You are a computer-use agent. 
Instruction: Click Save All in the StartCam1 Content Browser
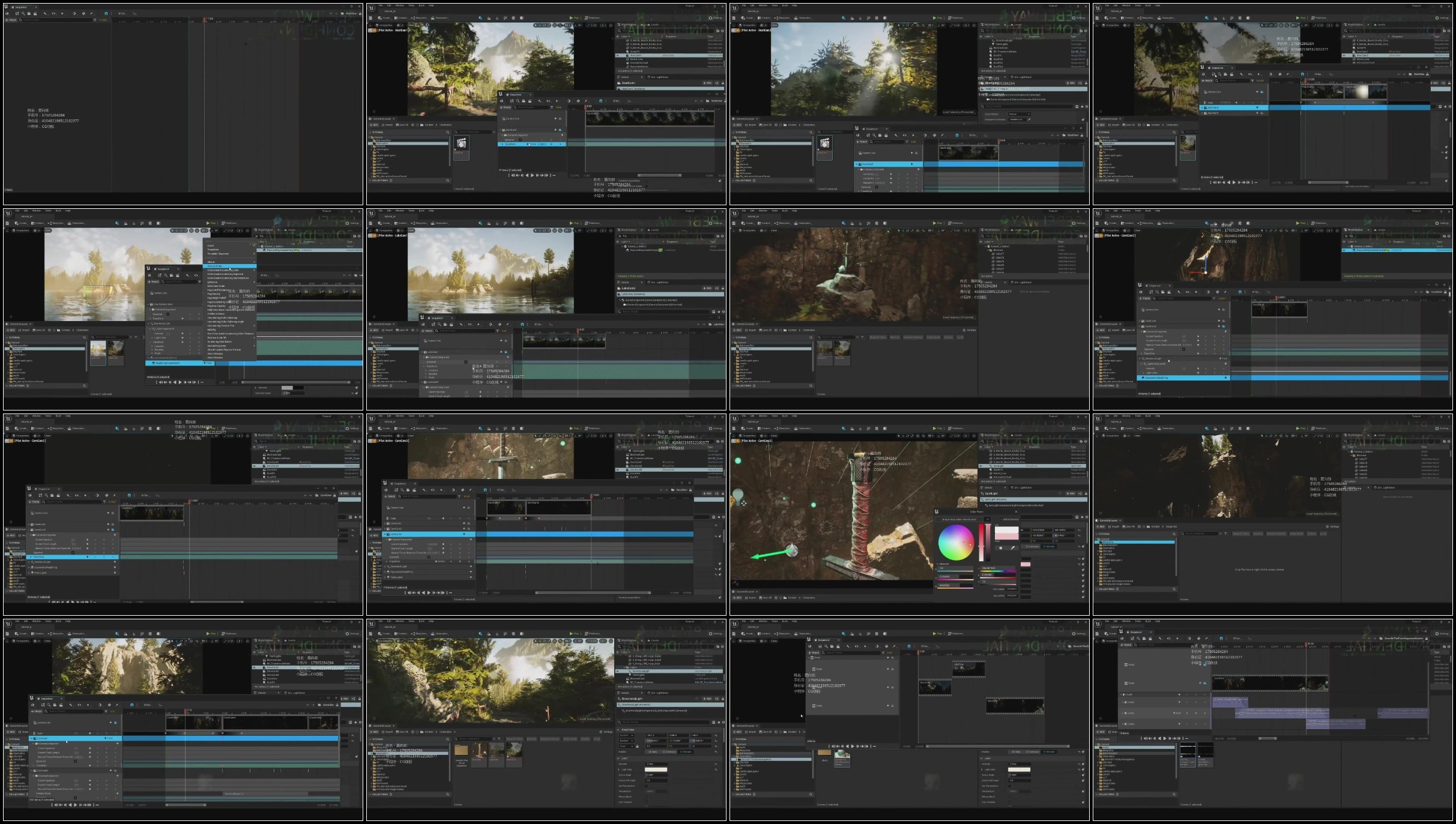402,125
